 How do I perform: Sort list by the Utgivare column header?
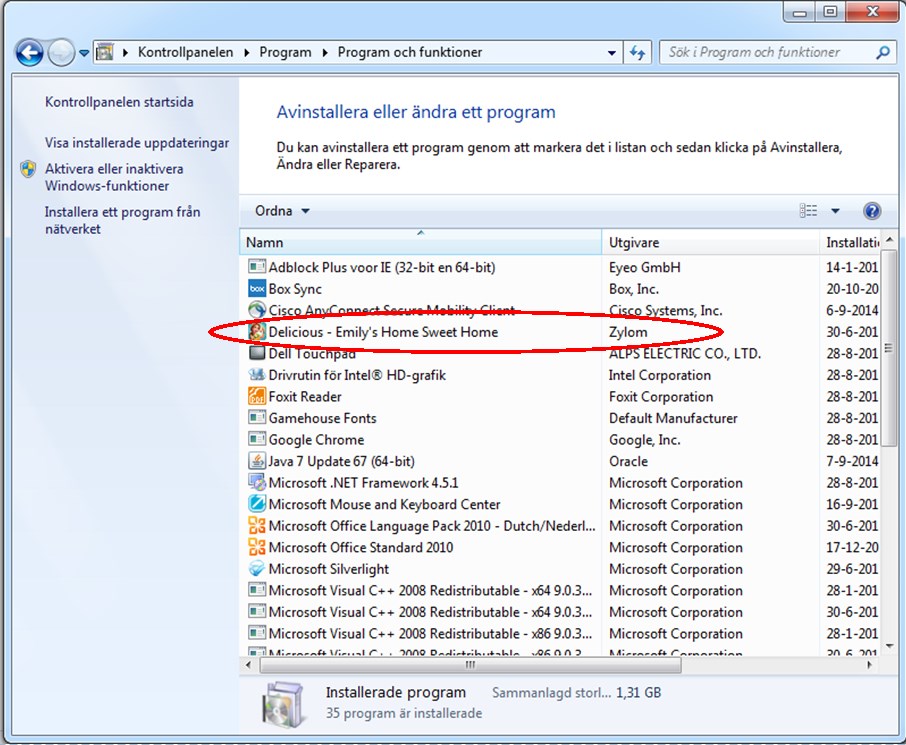point(710,243)
